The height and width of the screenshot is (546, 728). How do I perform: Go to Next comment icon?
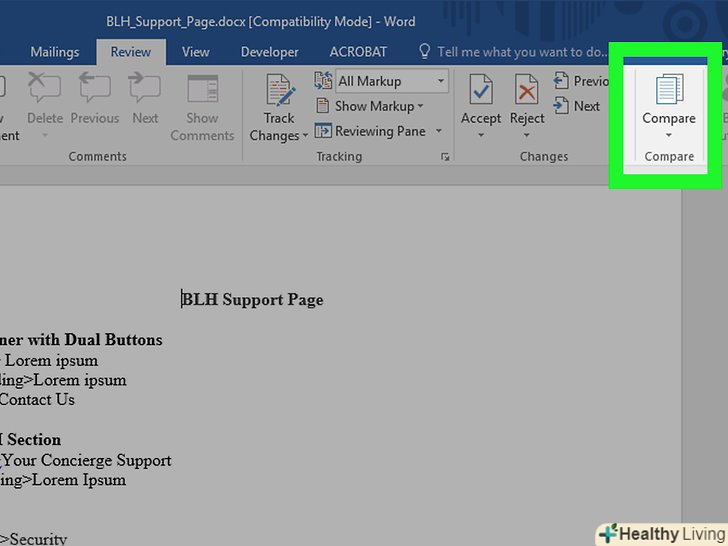(145, 92)
